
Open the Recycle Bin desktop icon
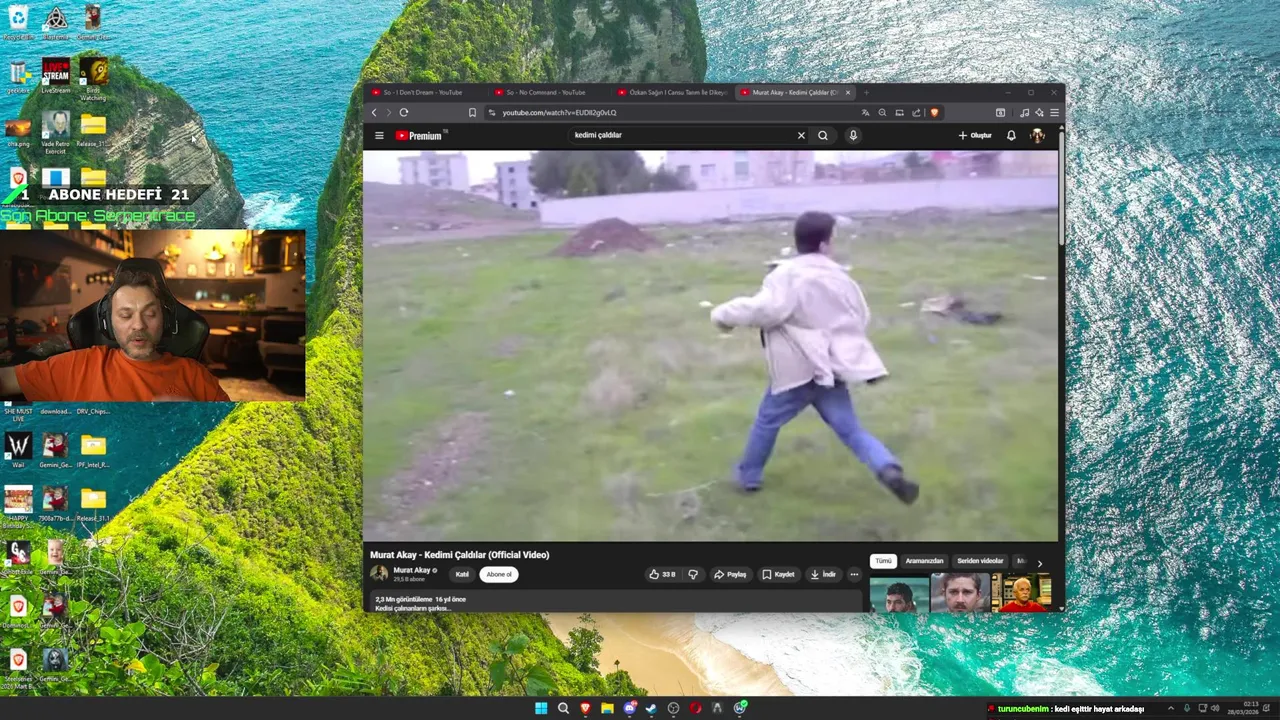[x=18, y=22]
